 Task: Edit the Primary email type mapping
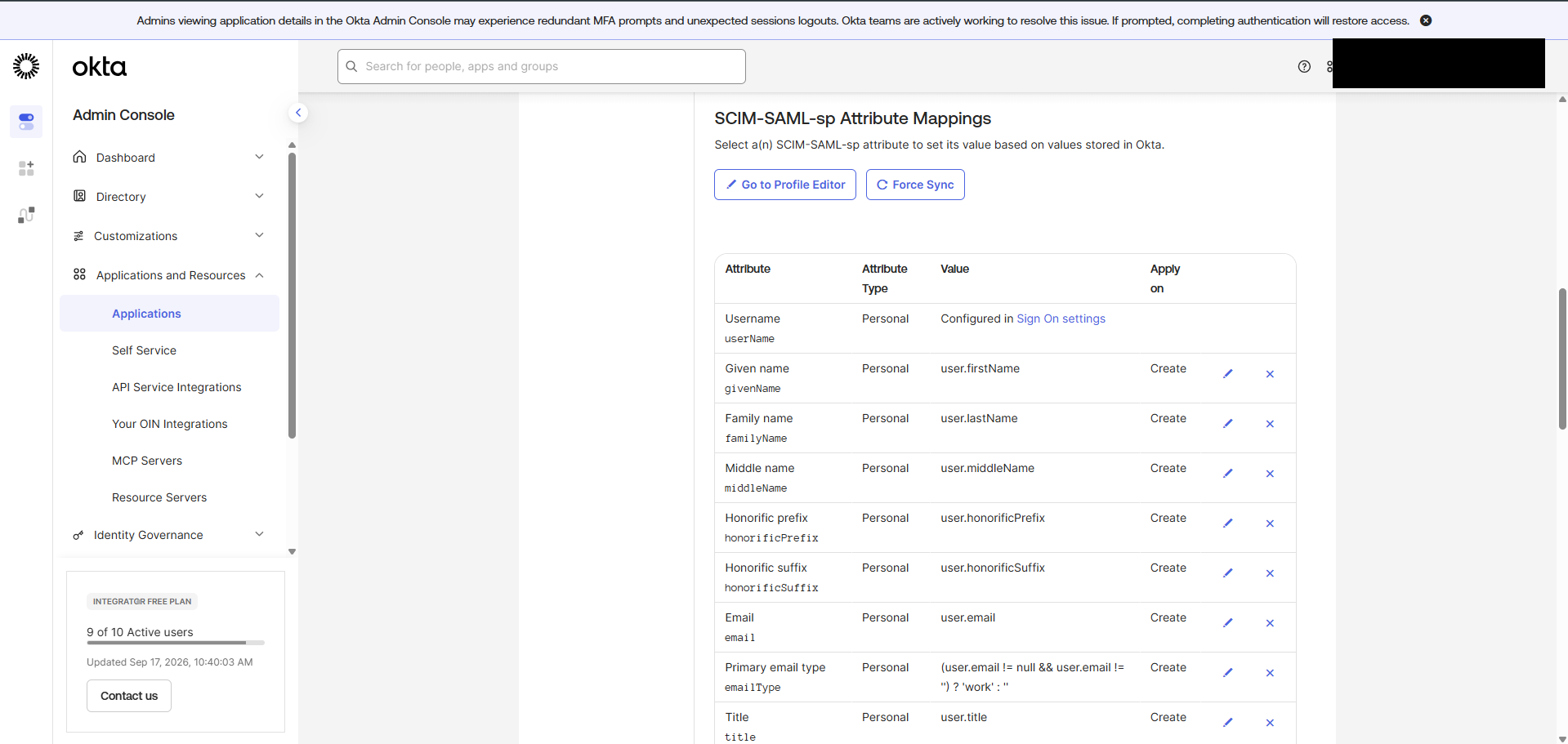(x=1227, y=673)
